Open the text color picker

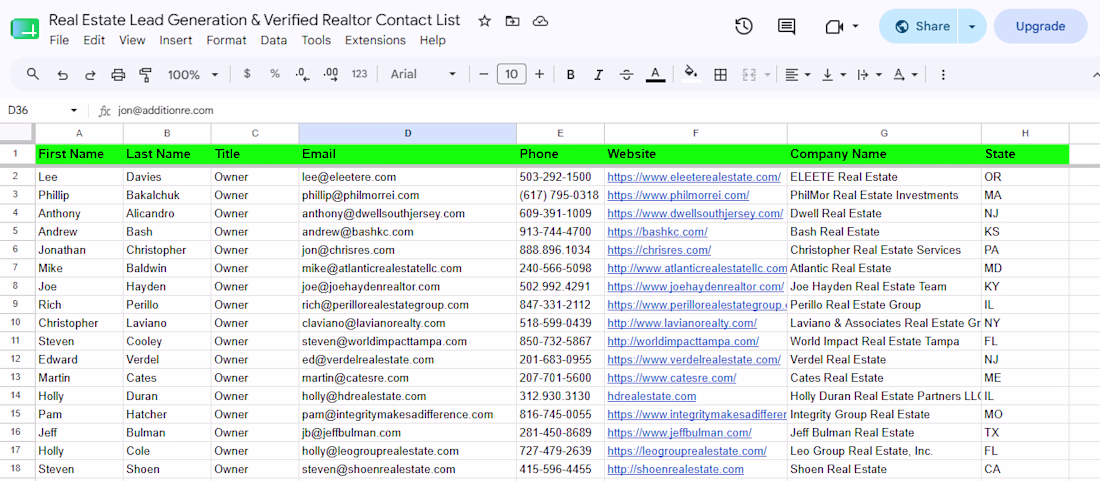point(655,74)
